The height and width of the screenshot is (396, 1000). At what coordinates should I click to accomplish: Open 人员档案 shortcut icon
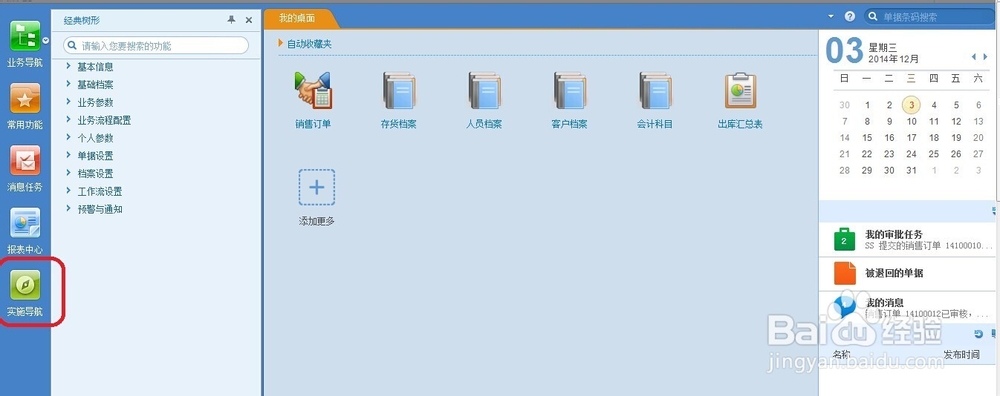(x=484, y=91)
